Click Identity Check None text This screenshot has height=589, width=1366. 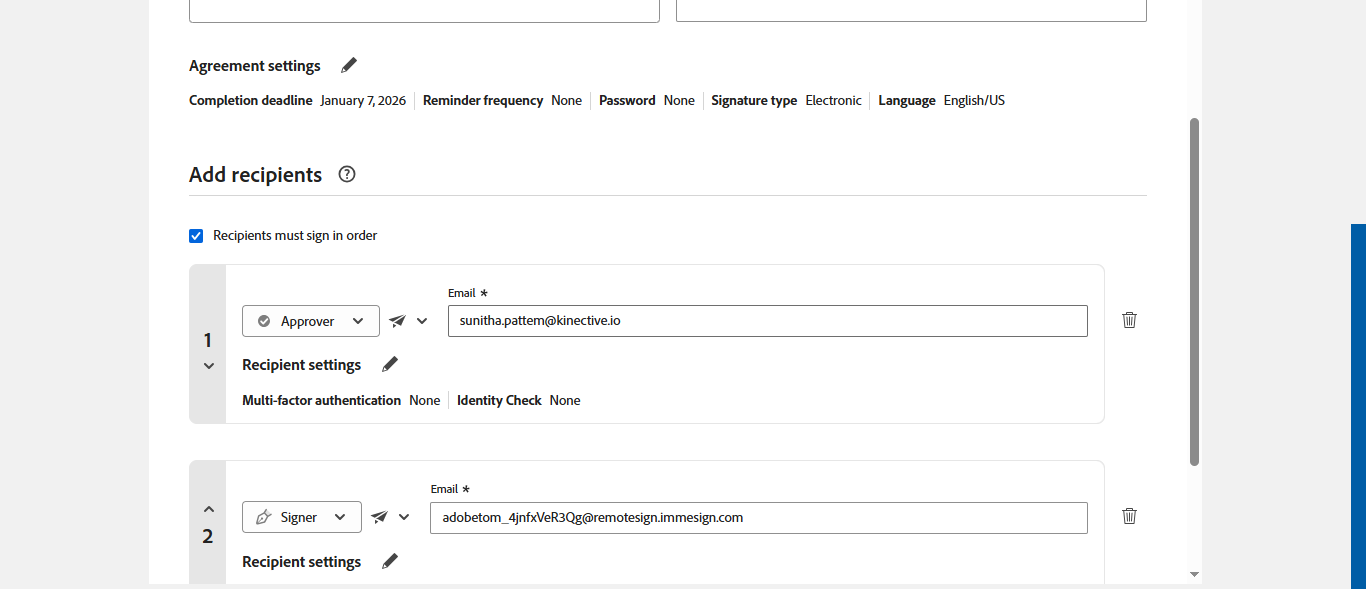pos(518,400)
